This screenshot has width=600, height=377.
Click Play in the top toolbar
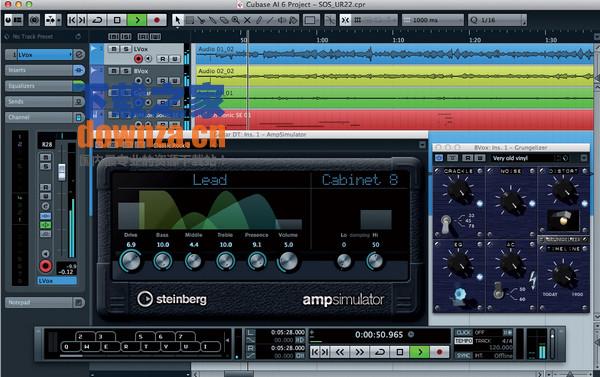[x=137, y=20]
